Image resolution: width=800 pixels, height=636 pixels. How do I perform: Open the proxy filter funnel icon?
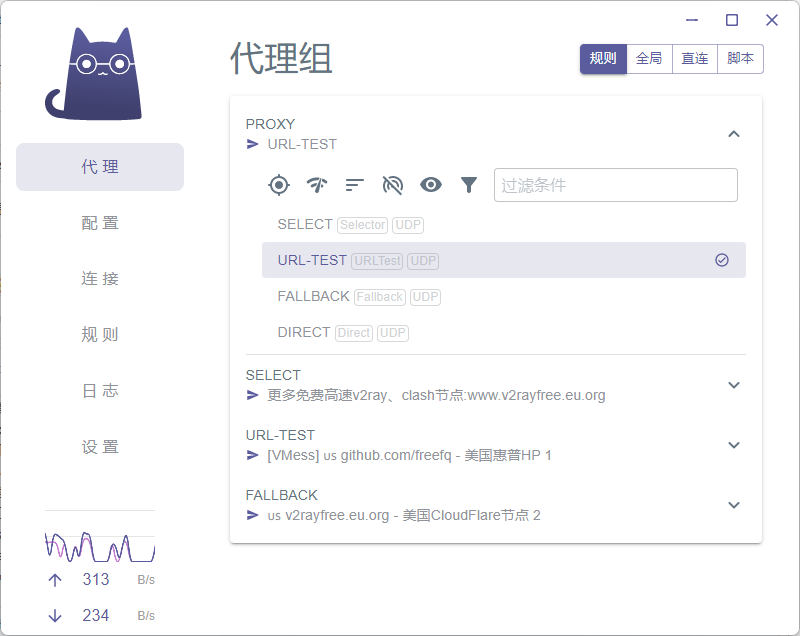[468, 185]
